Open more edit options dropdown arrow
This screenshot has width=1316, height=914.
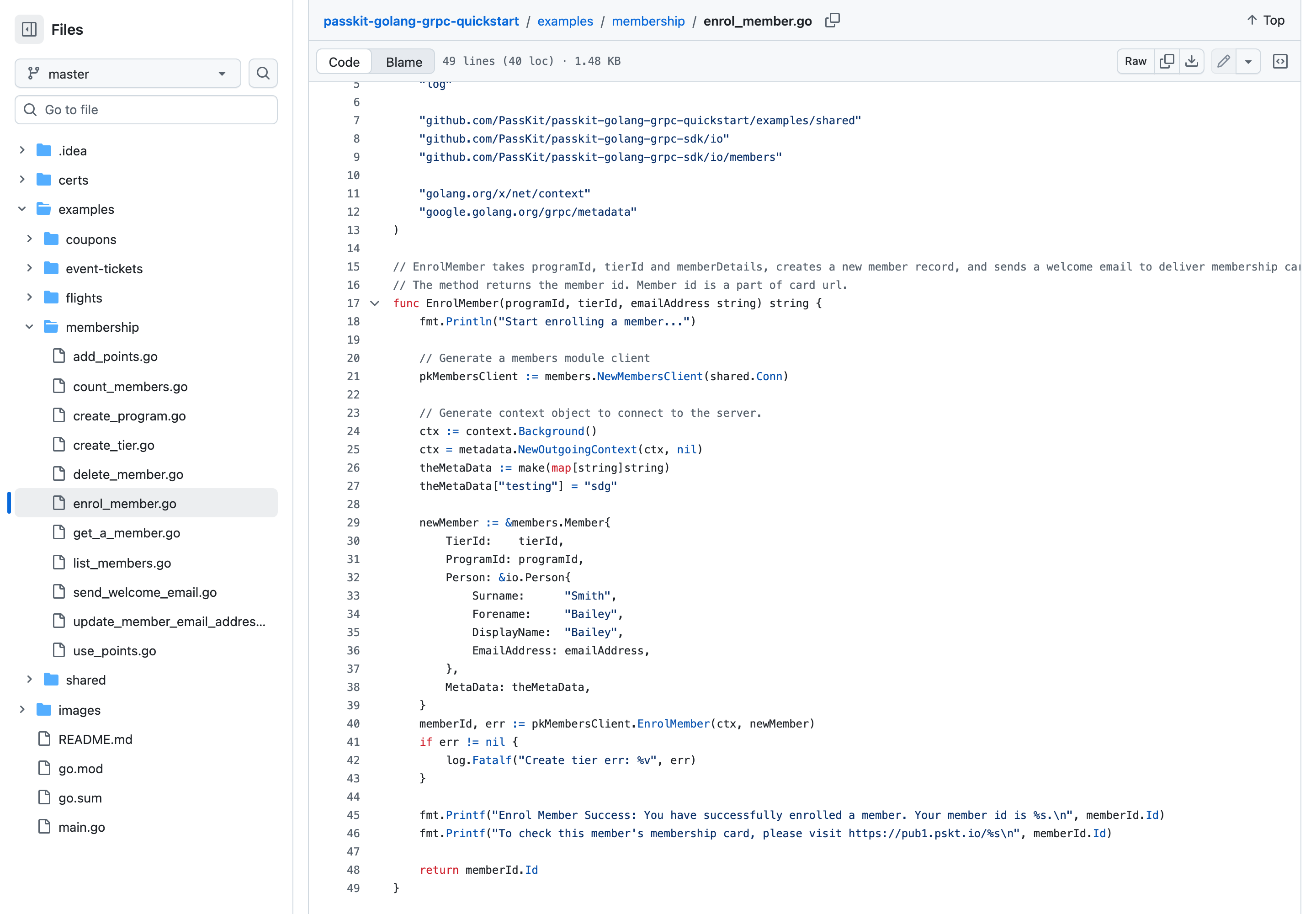tap(1248, 61)
